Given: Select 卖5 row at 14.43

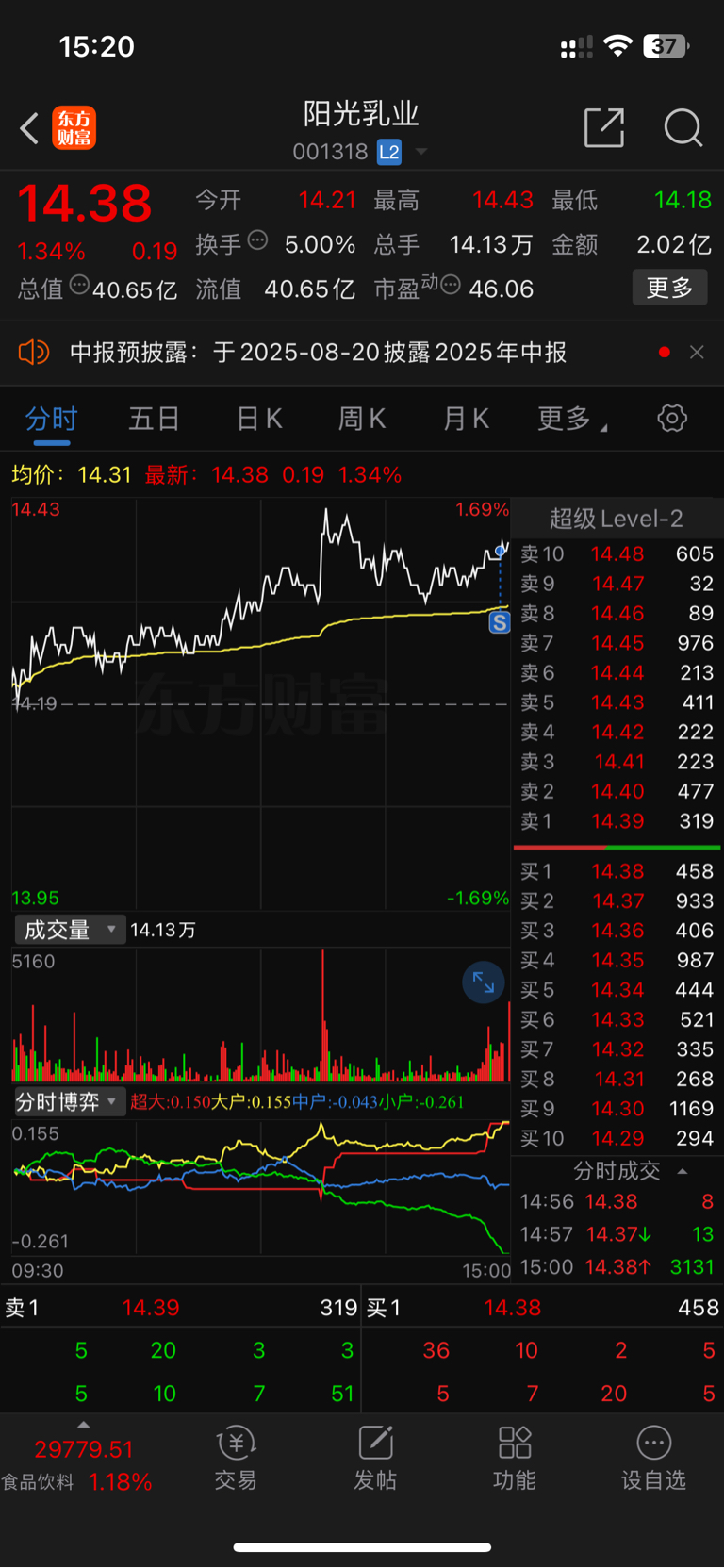Looking at the screenshot, I should (617, 702).
